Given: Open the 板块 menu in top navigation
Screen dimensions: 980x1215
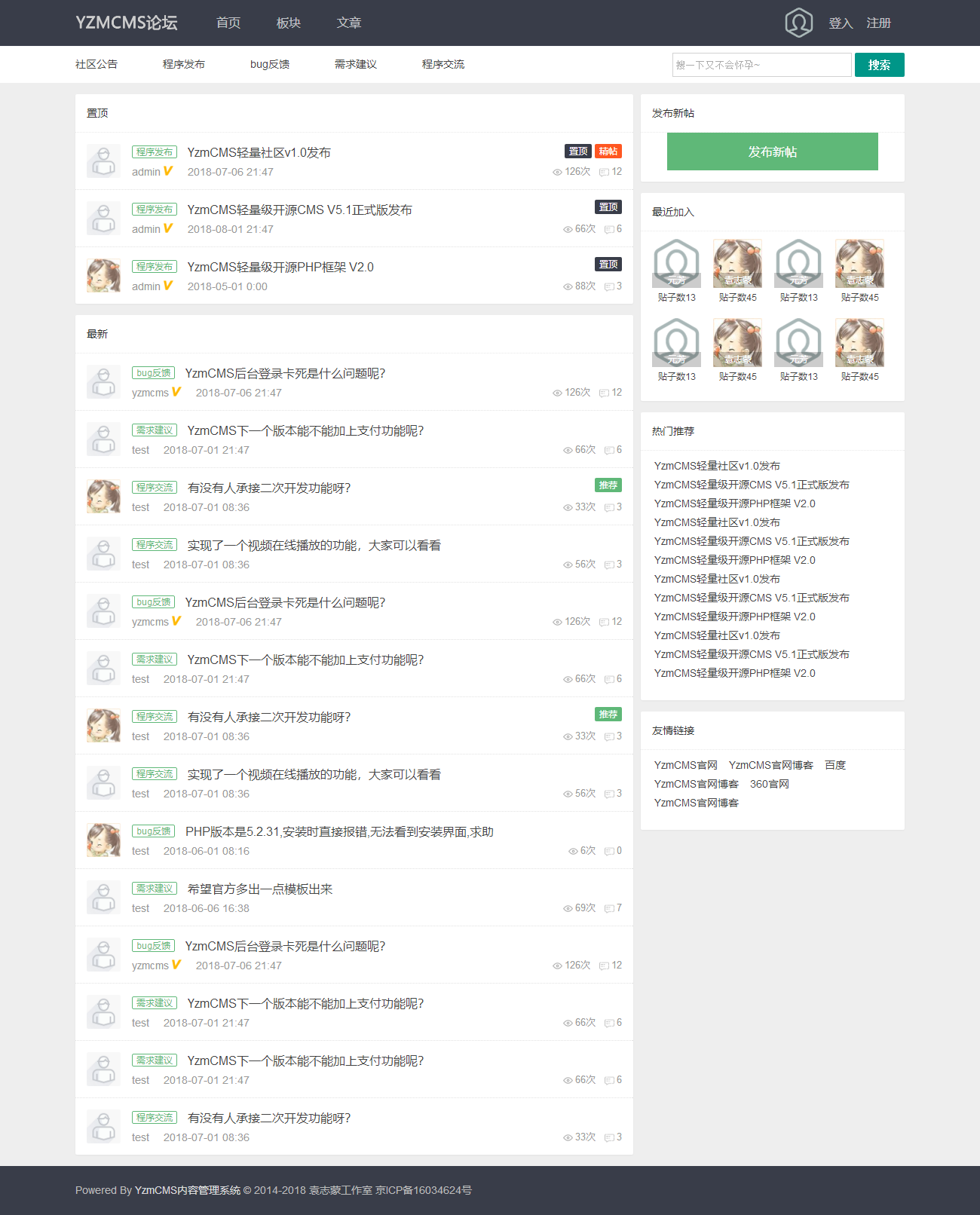Looking at the screenshot, I should click(x=288, y=23).
